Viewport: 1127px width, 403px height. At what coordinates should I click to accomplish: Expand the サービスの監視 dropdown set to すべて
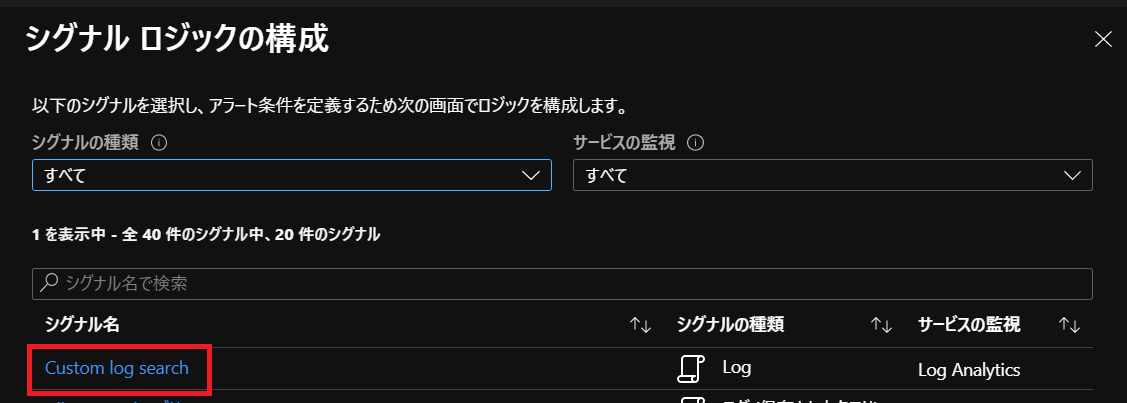[832, 175]
